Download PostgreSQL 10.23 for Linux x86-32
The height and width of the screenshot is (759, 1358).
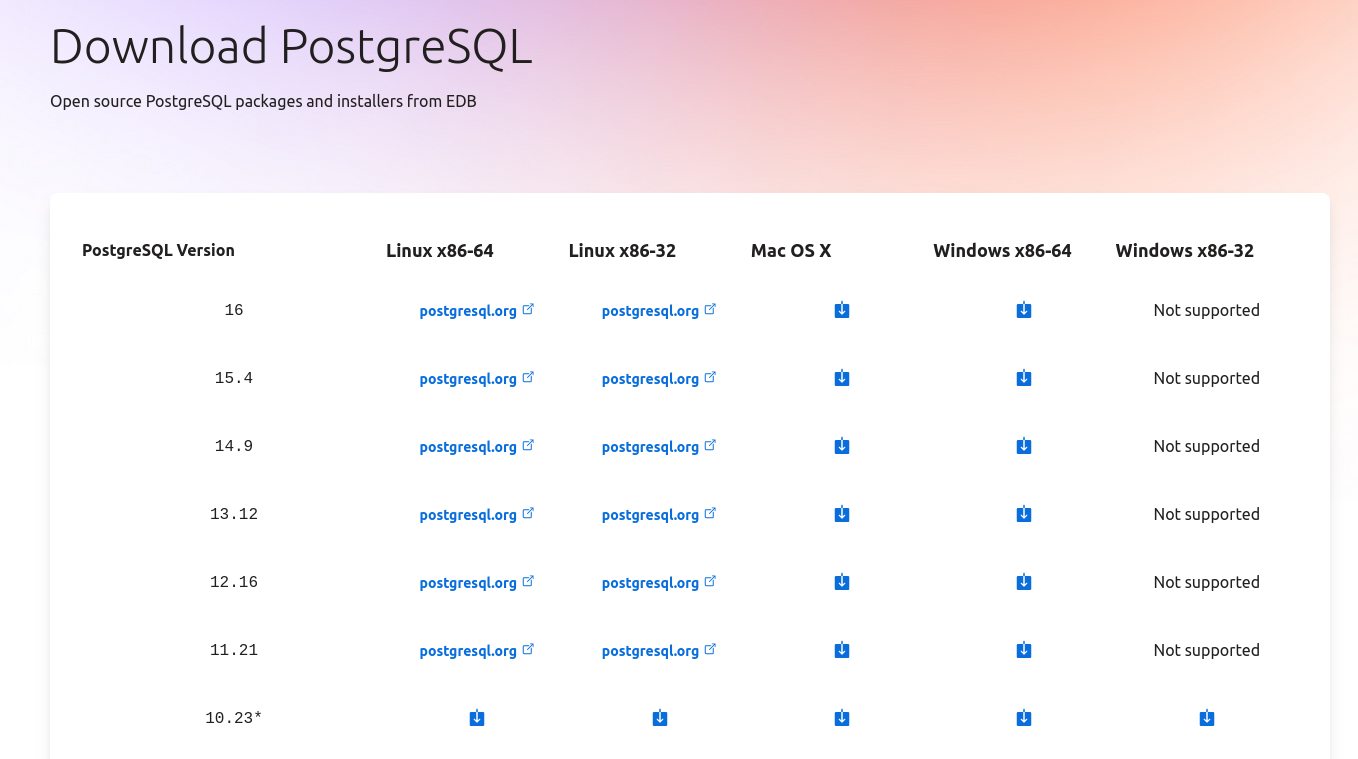coord(660,718)
